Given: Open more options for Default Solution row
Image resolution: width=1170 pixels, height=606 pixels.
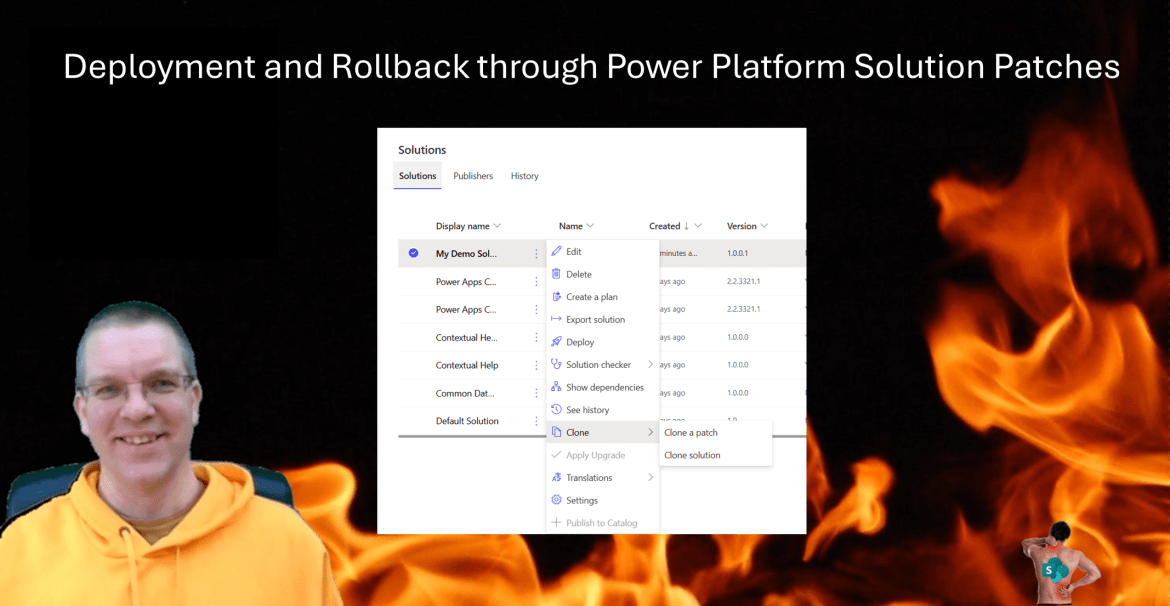Looking at the screenshot, I should 536,421.
